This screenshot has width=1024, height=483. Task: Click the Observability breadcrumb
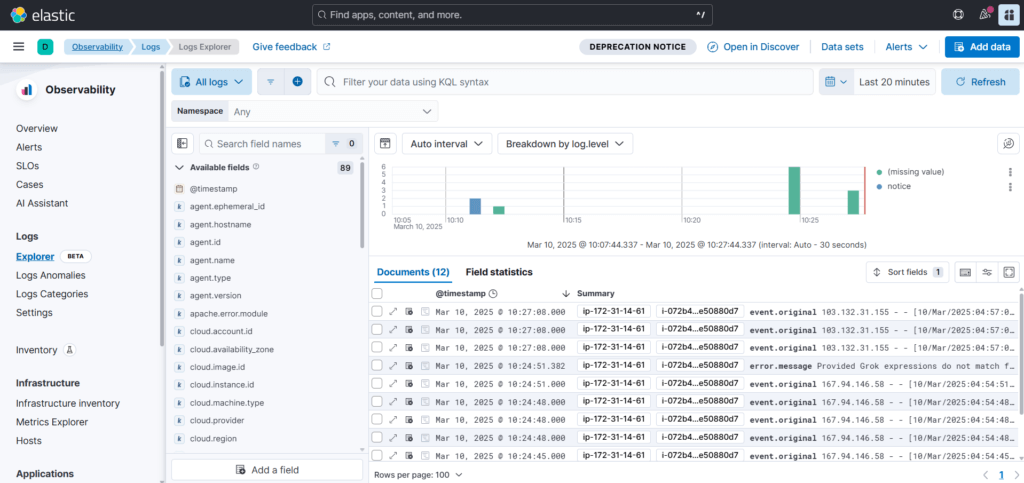pyautogui.click(x=97, y=47)
